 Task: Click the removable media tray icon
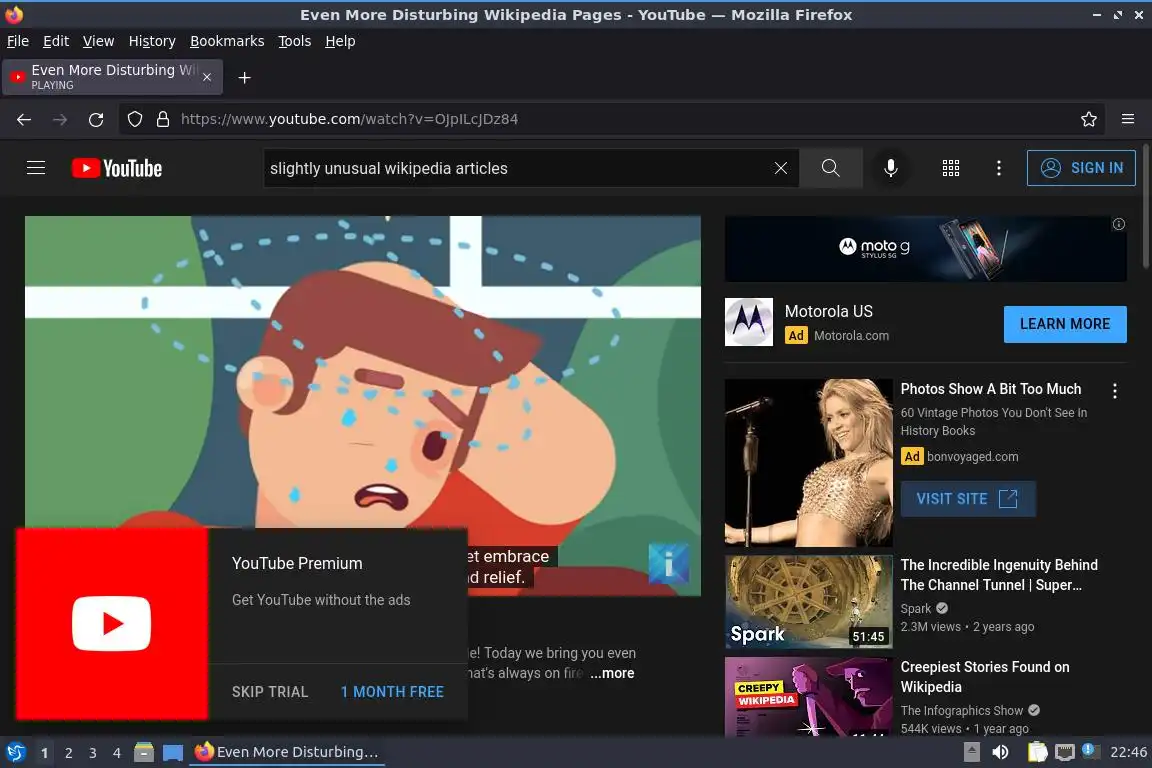coord(971,752)
